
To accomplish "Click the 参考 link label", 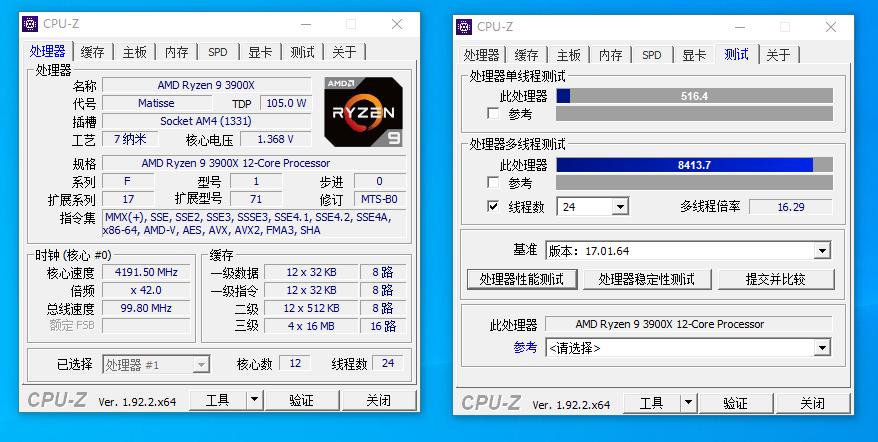I will [x=525, y=347].
